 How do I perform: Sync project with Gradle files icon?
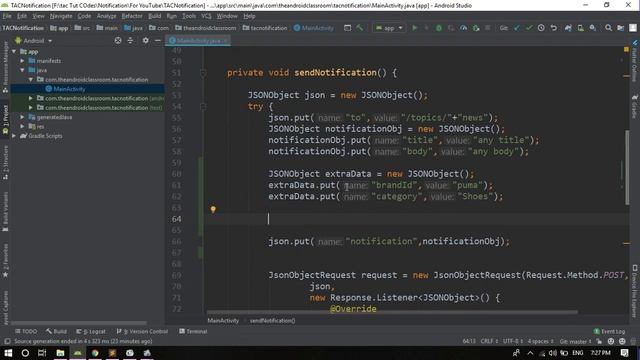coord(568,28)
